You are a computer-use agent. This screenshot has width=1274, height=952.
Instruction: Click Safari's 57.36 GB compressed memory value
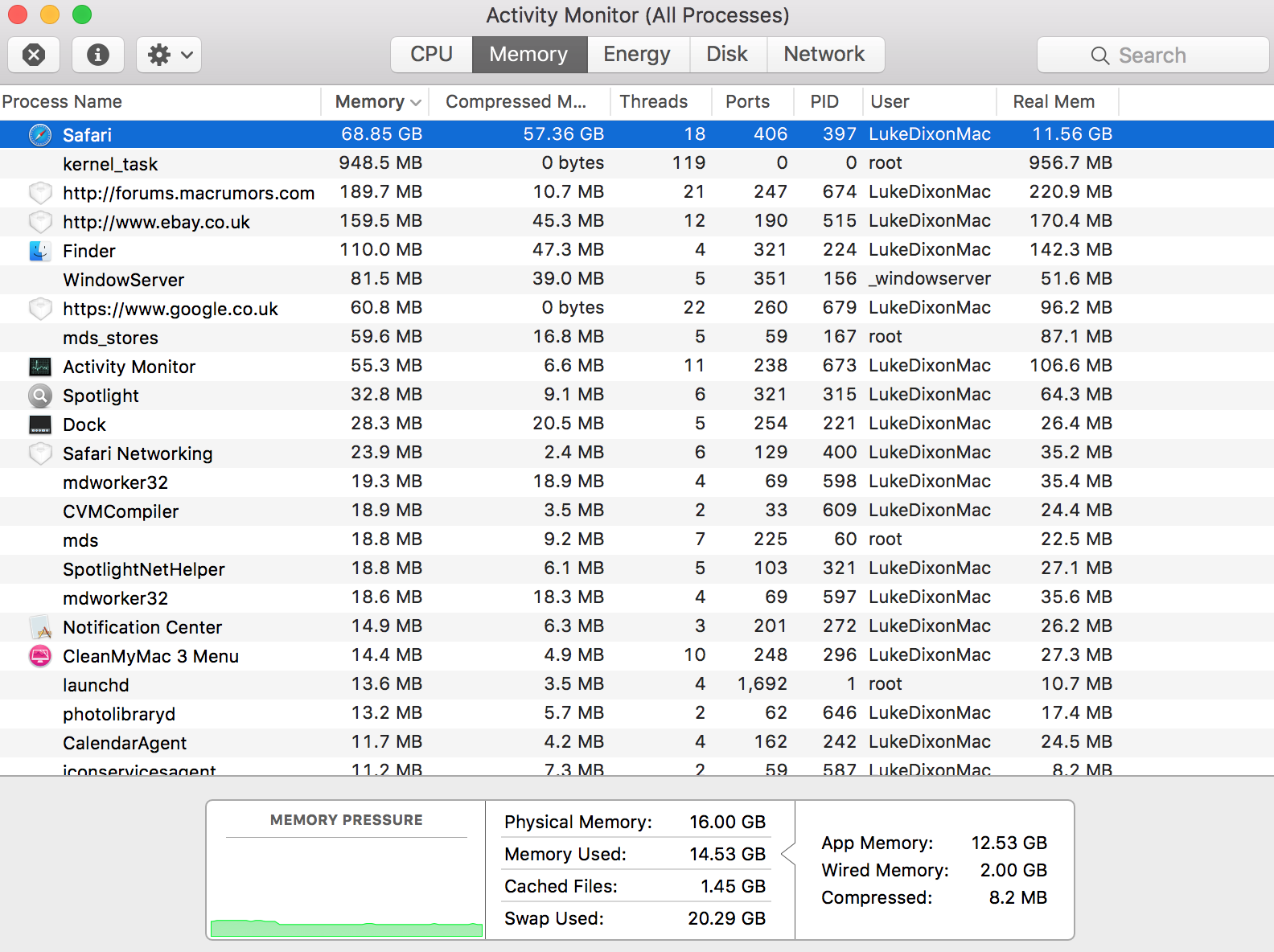coord(564,133)
